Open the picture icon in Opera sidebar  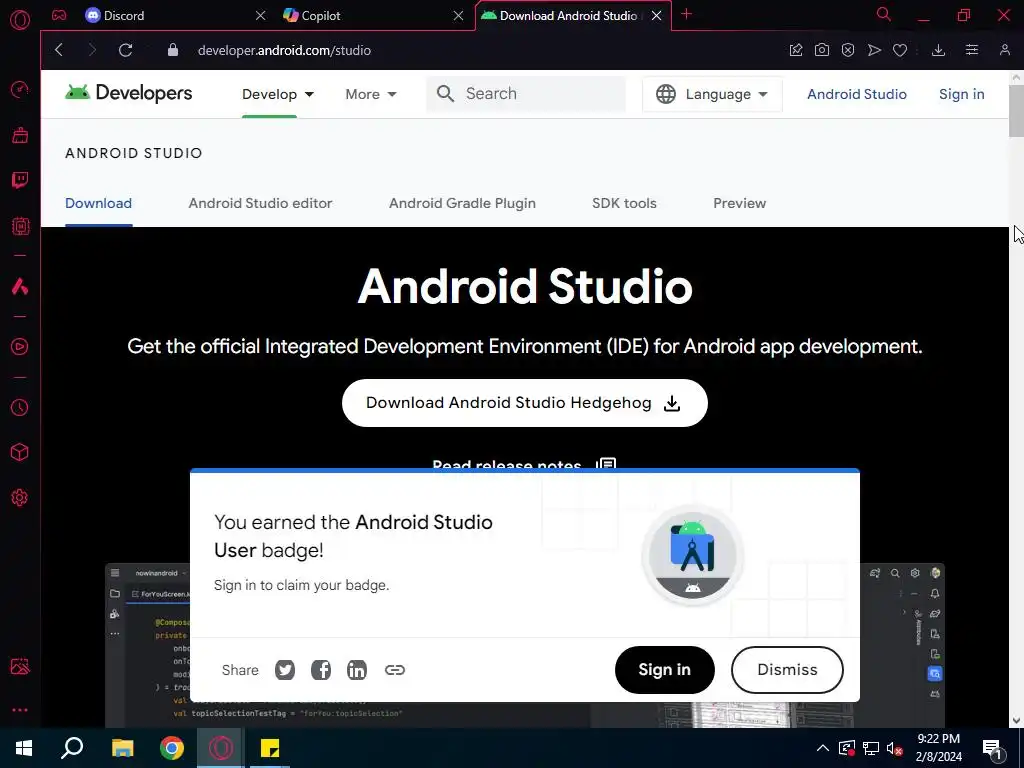pos(20,666)
